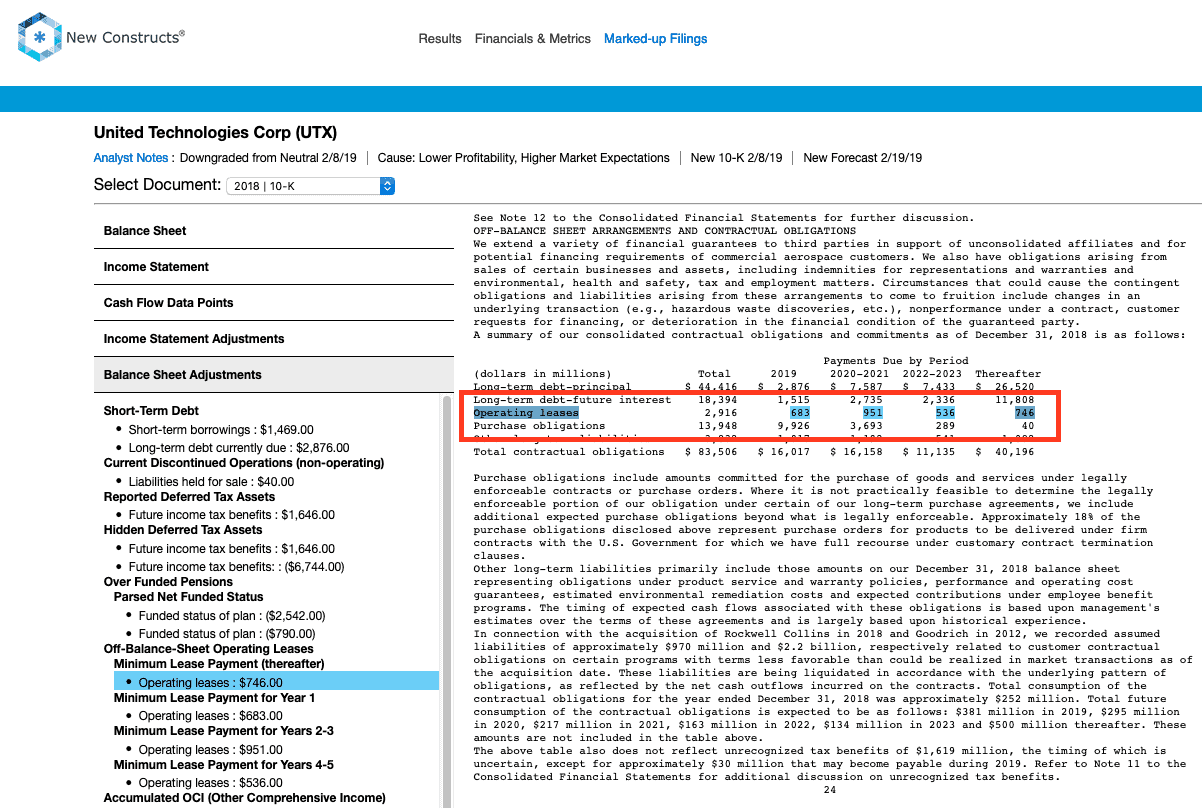Viewport: 1202px width, 808px height.
Task: Select Long-term debt currently due item
Action: (x=238, y=448)
